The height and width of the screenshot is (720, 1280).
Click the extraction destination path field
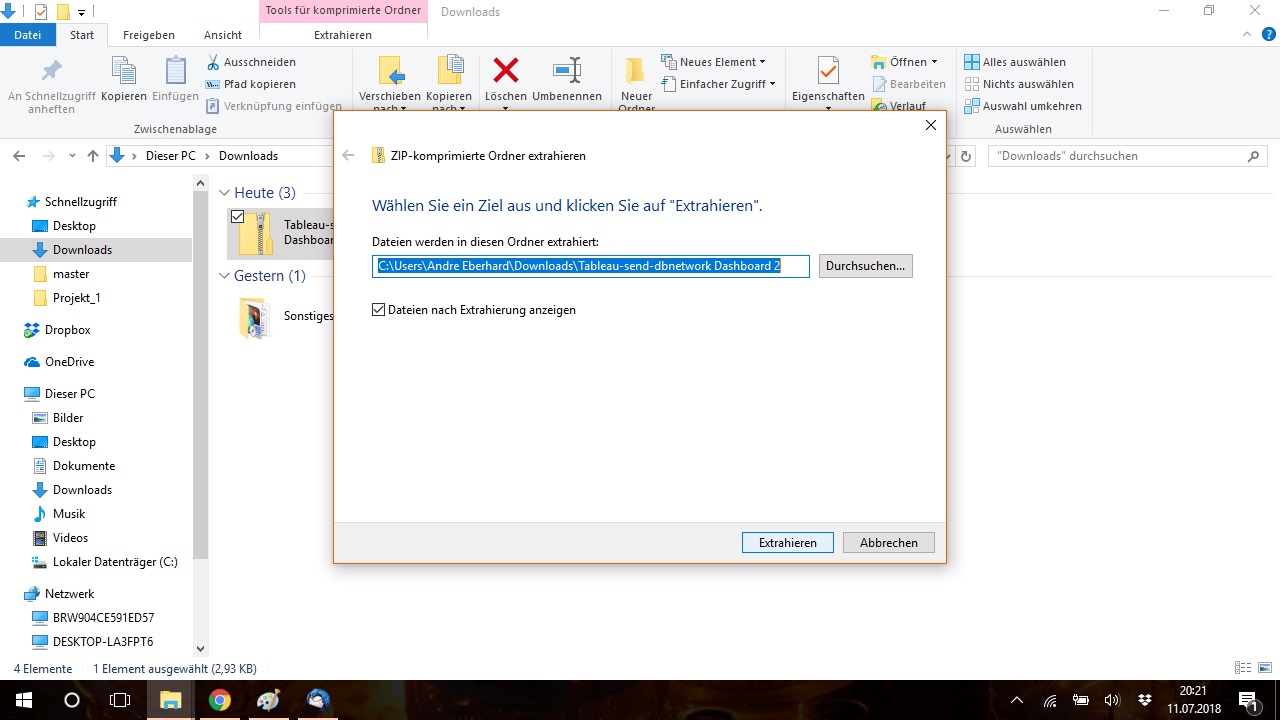[590, 266]
